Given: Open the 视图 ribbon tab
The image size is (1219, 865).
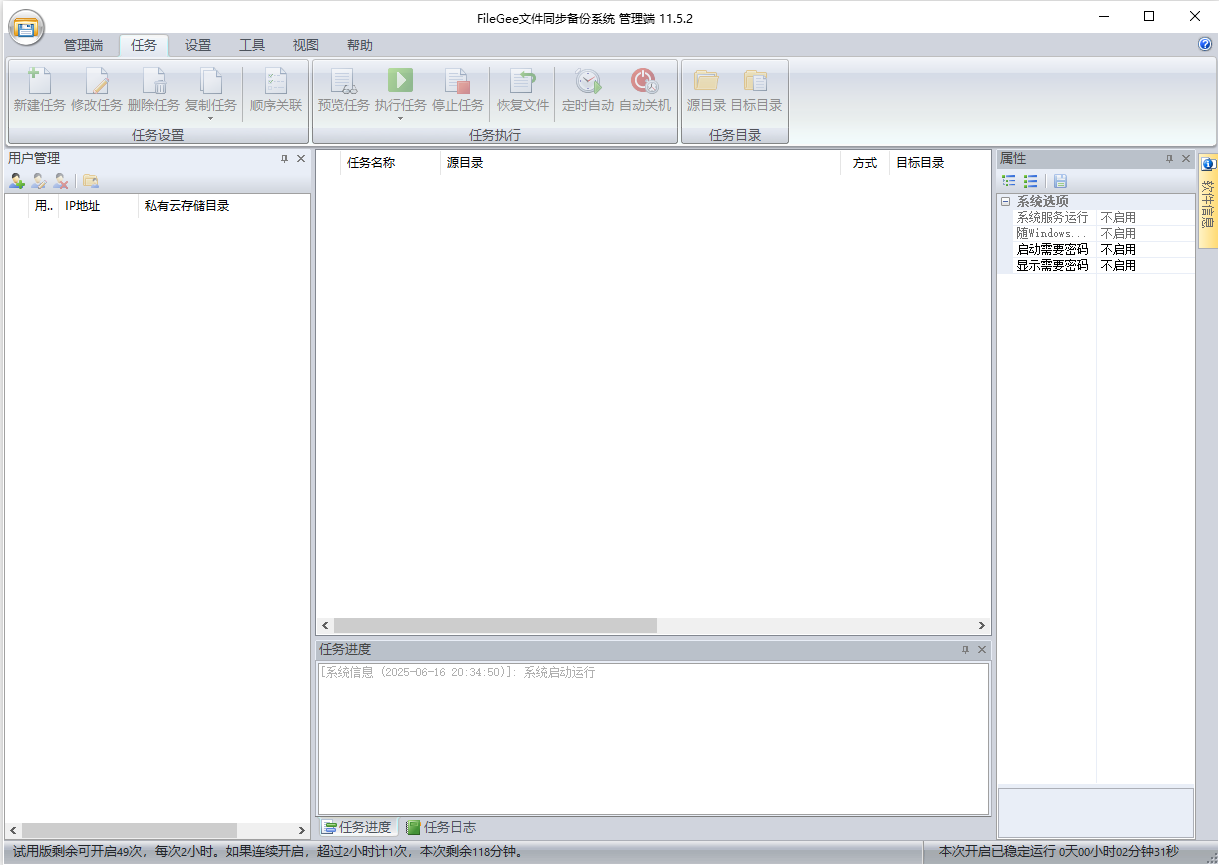Looking at the screenshot, I should (306, 45).
